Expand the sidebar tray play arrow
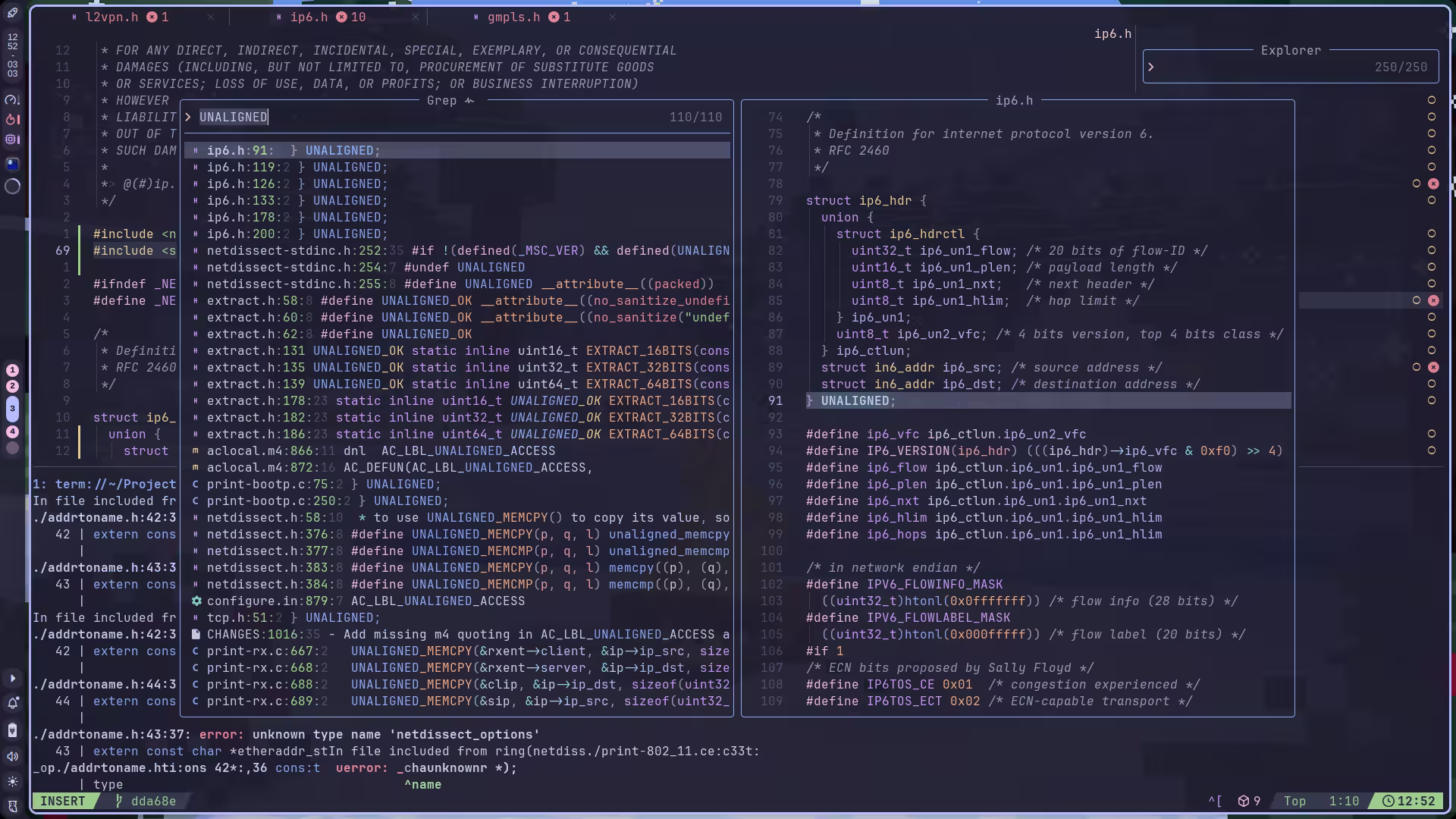 click(x=13, y=678)
